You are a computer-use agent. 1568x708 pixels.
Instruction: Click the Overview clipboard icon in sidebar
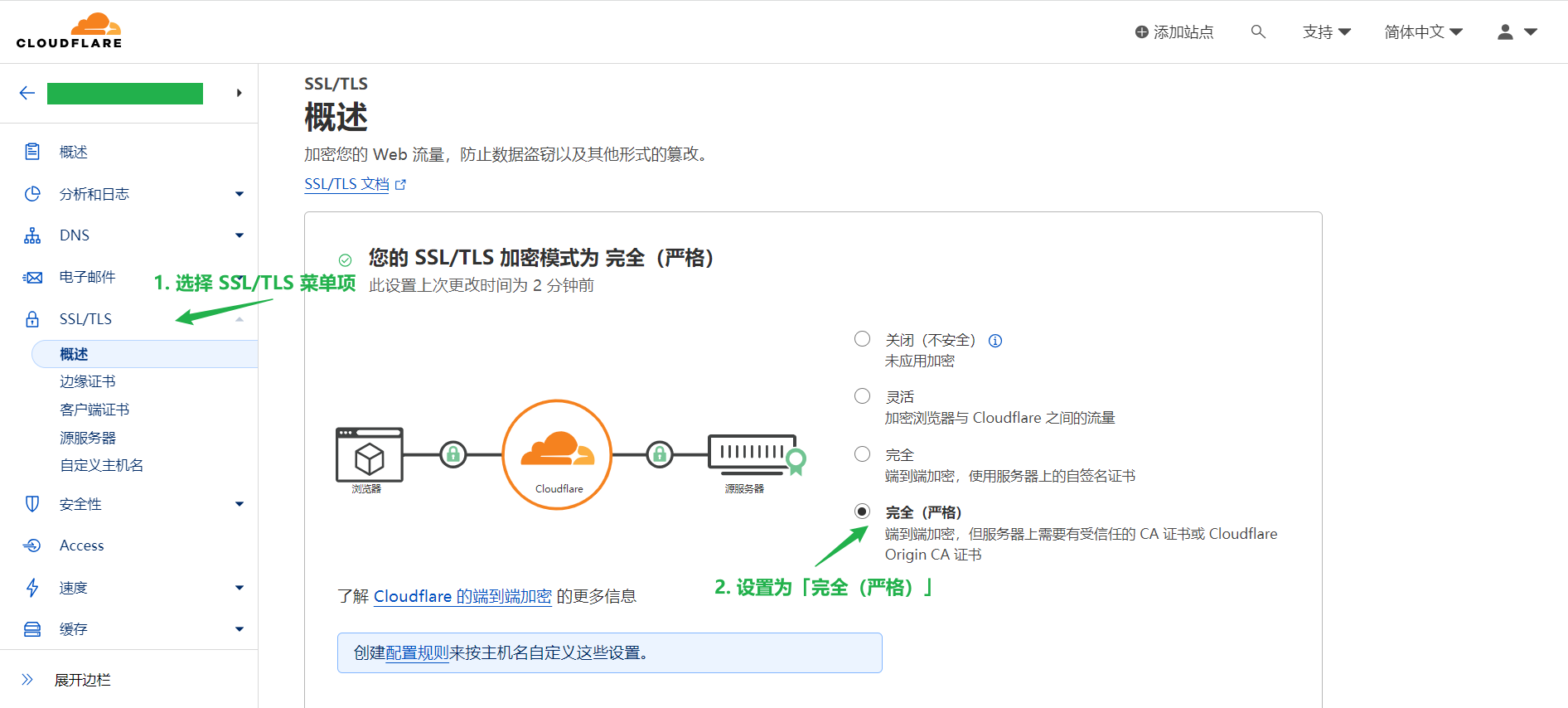[32, 152]
